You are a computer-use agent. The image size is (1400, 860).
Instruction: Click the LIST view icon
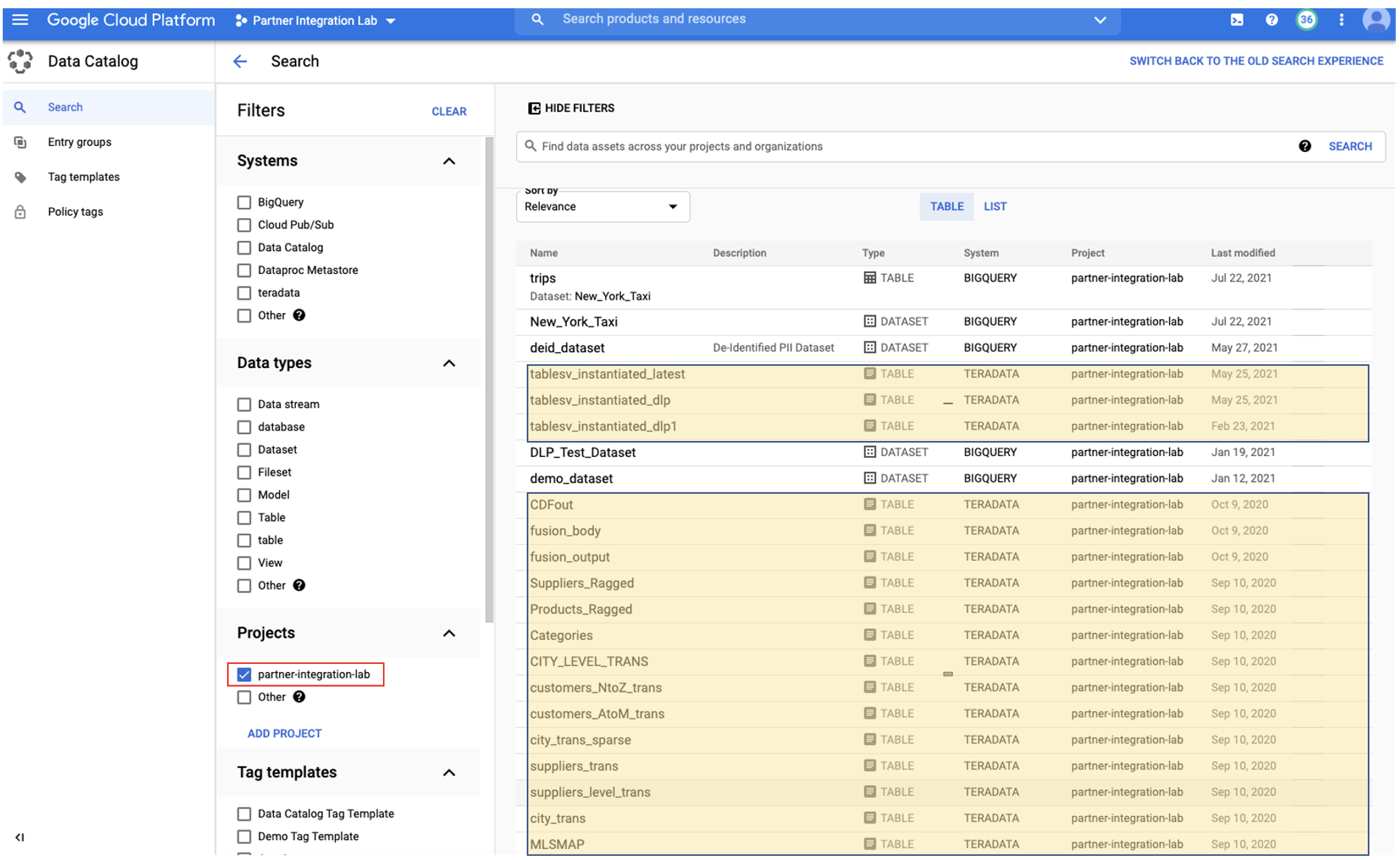pyautogui.click(x=994, y=206)
